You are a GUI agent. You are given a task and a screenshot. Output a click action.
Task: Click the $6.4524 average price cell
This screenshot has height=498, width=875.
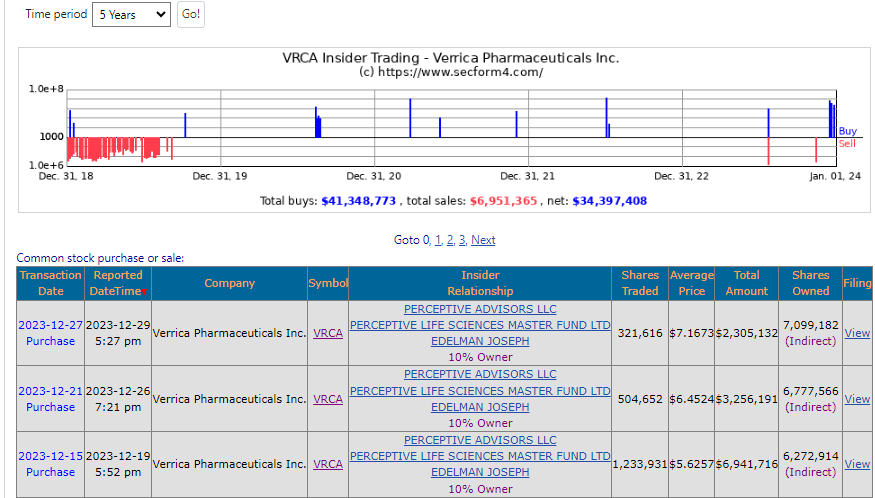coord(691,399)
